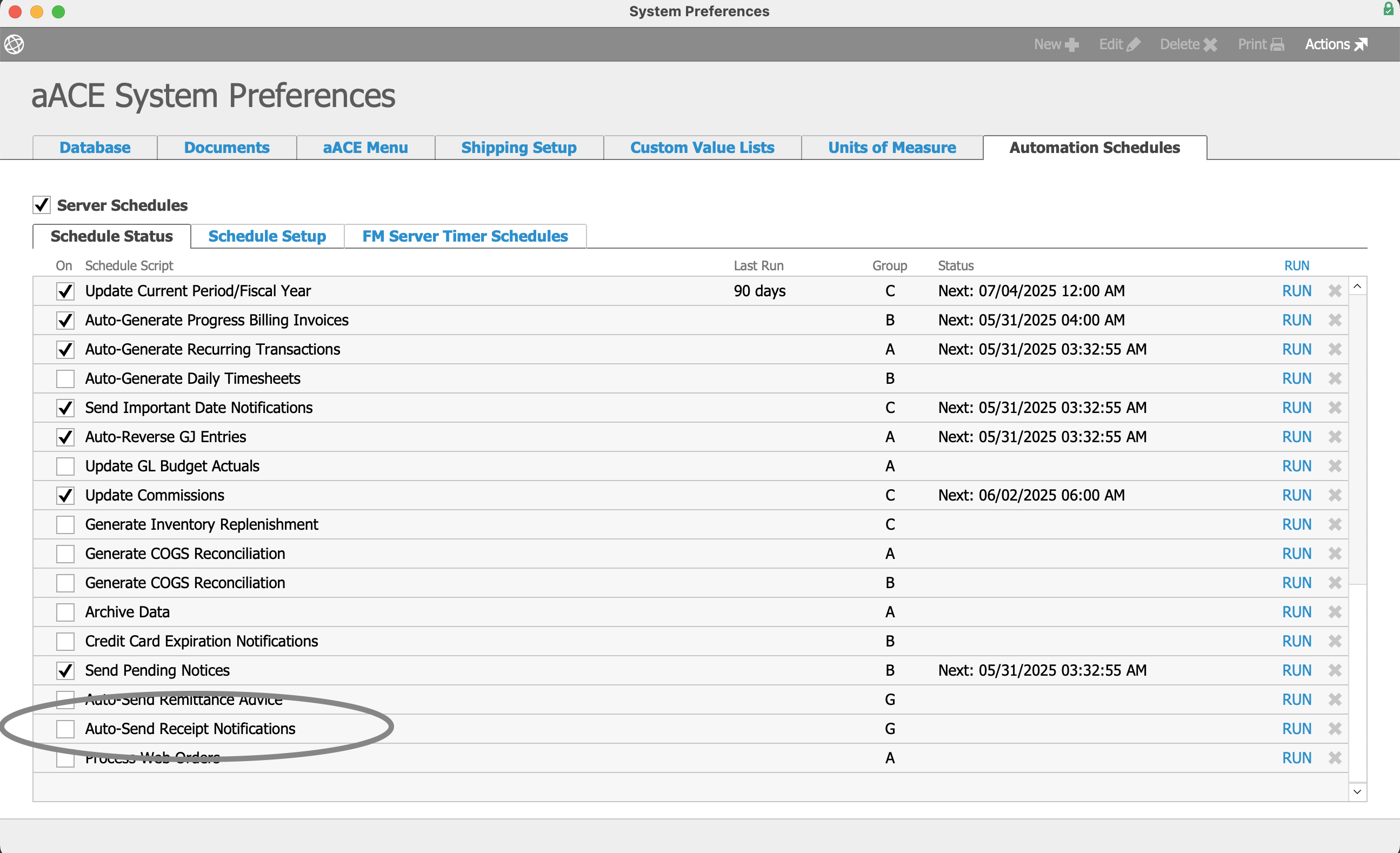Disable Send Pending Notices schedule

(x=65, y=671)
